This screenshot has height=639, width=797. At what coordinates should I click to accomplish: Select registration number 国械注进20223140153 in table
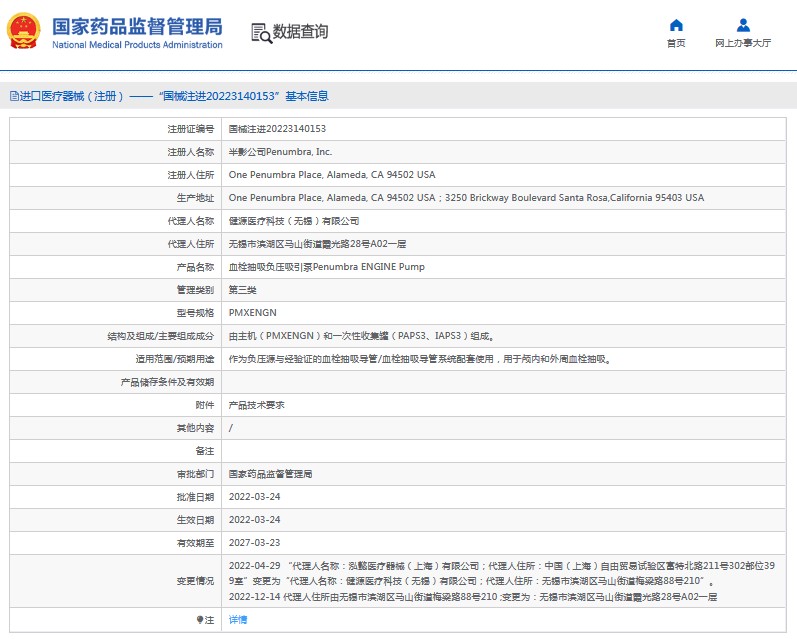coord(277,129)
